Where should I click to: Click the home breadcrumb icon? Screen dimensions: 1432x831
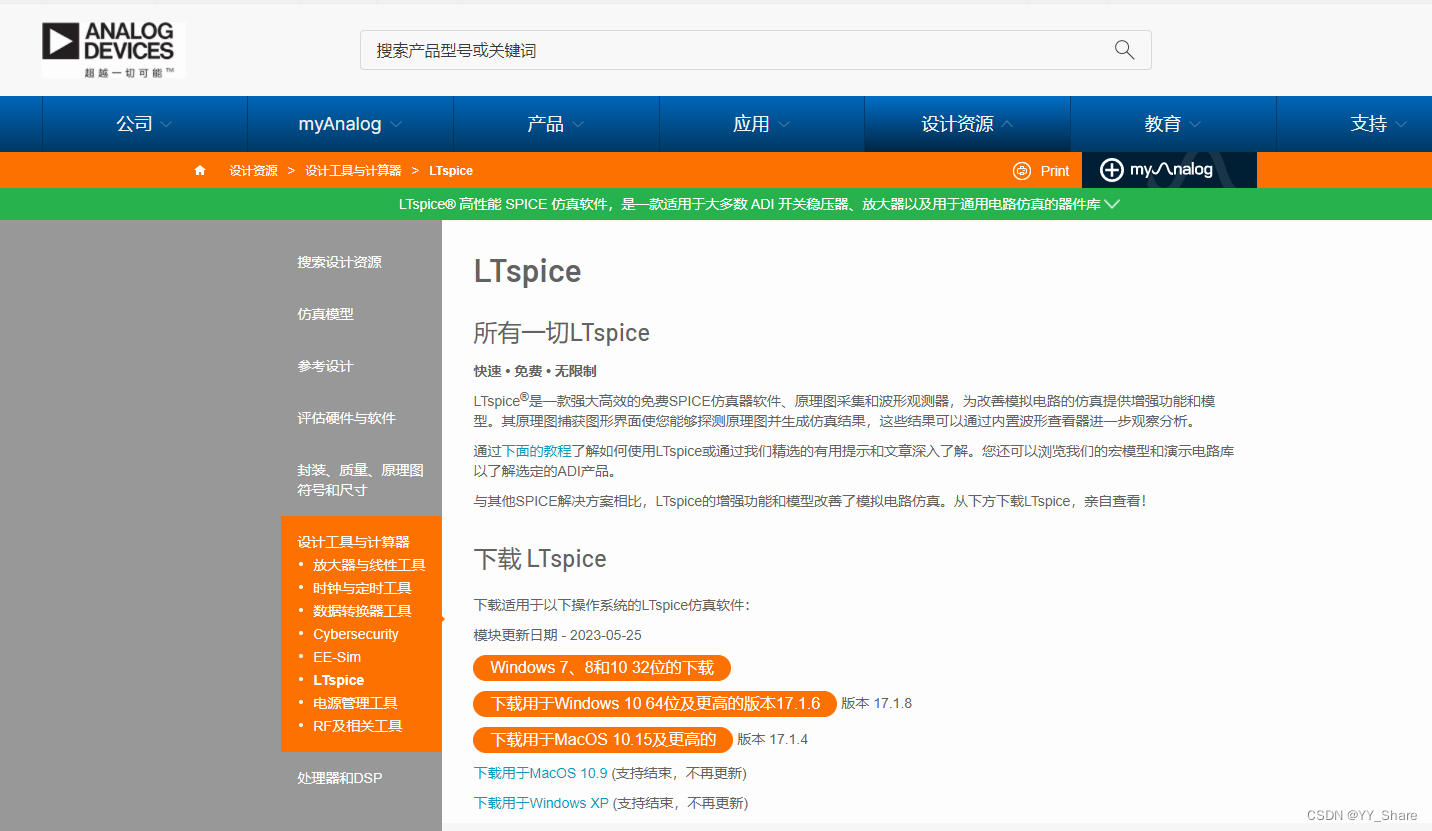[x=200, y=171]
